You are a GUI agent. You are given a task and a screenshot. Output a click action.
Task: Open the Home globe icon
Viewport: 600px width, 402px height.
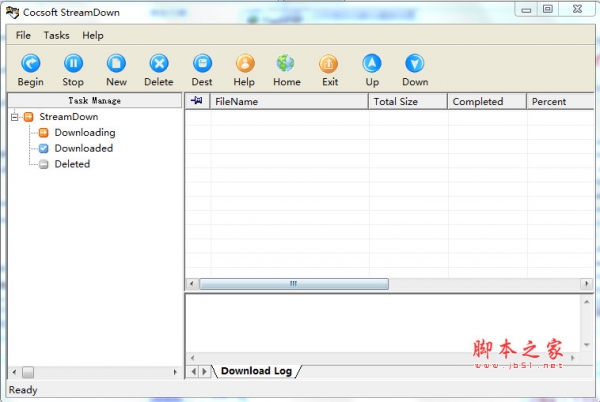coord(286,64)
